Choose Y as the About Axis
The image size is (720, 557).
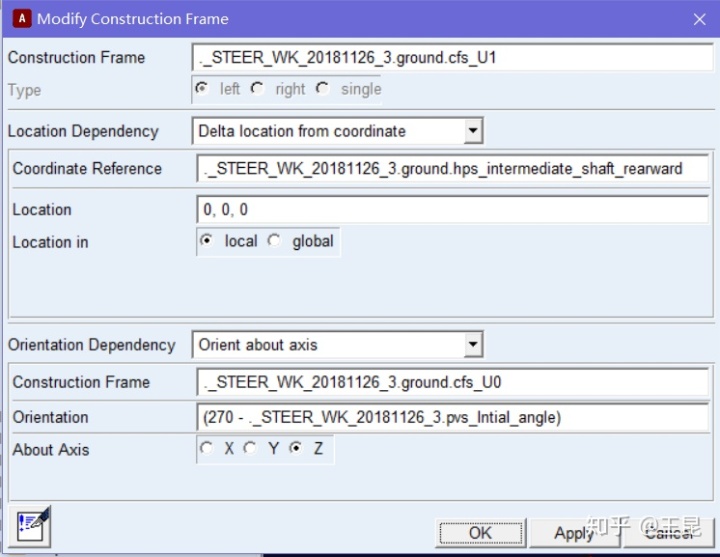click(x=251, y=449)
